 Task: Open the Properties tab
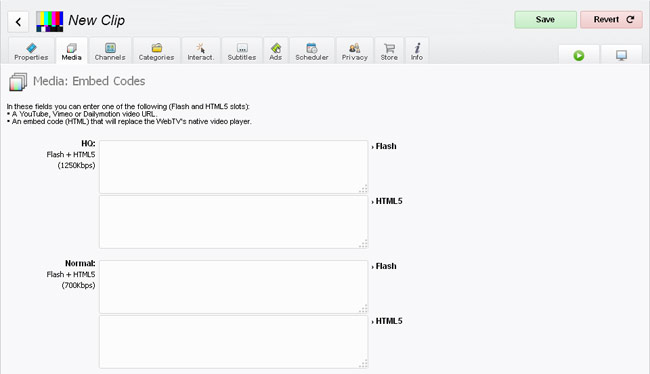(31, 51)
